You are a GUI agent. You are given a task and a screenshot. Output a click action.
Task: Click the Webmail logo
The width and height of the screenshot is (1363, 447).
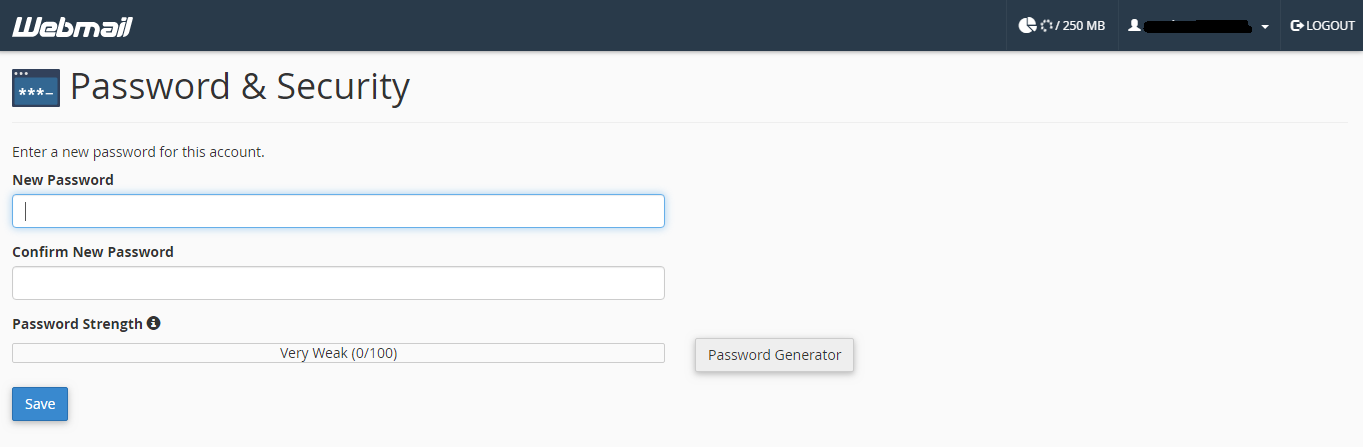point(72,26)
